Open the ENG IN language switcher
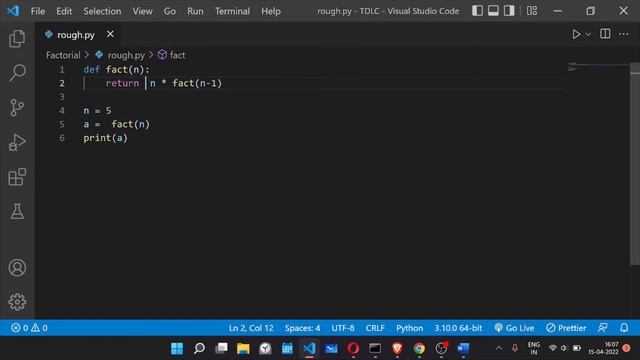Image resolution: width=640 pixels, height=360 pixels. 534,348
